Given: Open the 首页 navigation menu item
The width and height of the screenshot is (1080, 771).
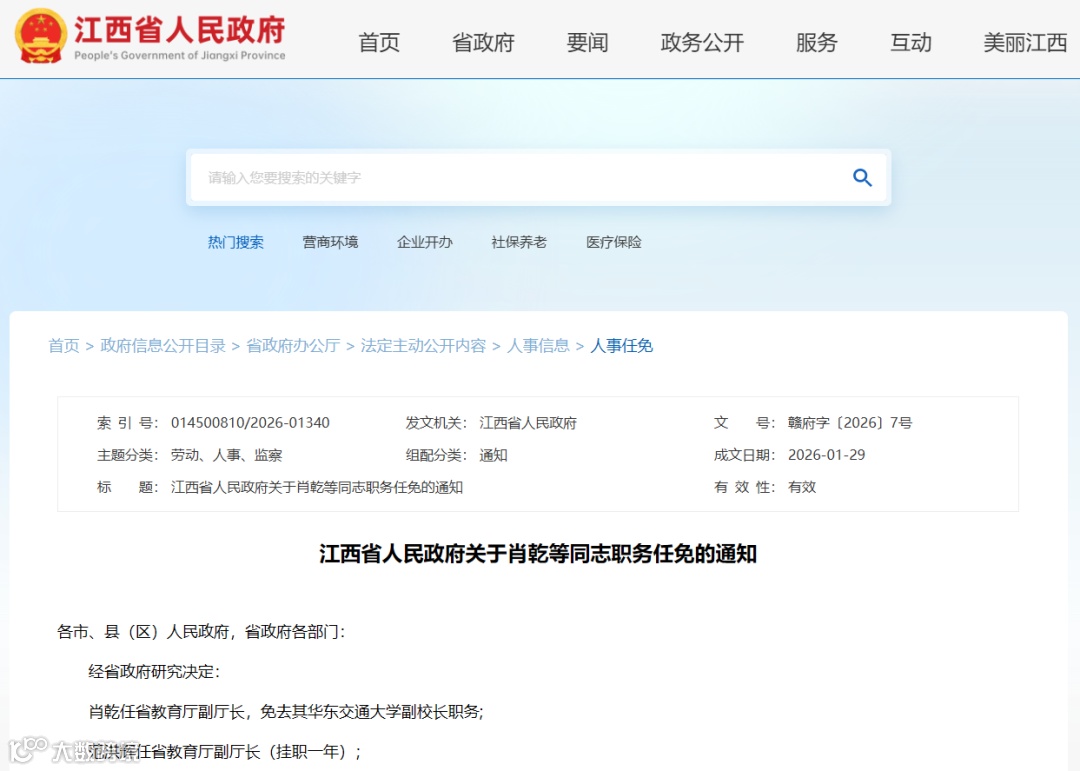Looking at the screenshot, I should click(379, 43).
